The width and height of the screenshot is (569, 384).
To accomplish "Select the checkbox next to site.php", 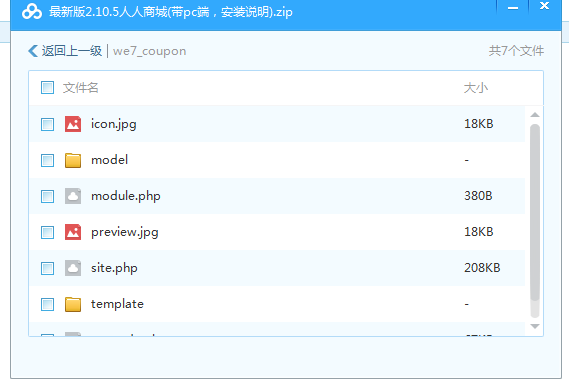I will click(x=48, y=268).
